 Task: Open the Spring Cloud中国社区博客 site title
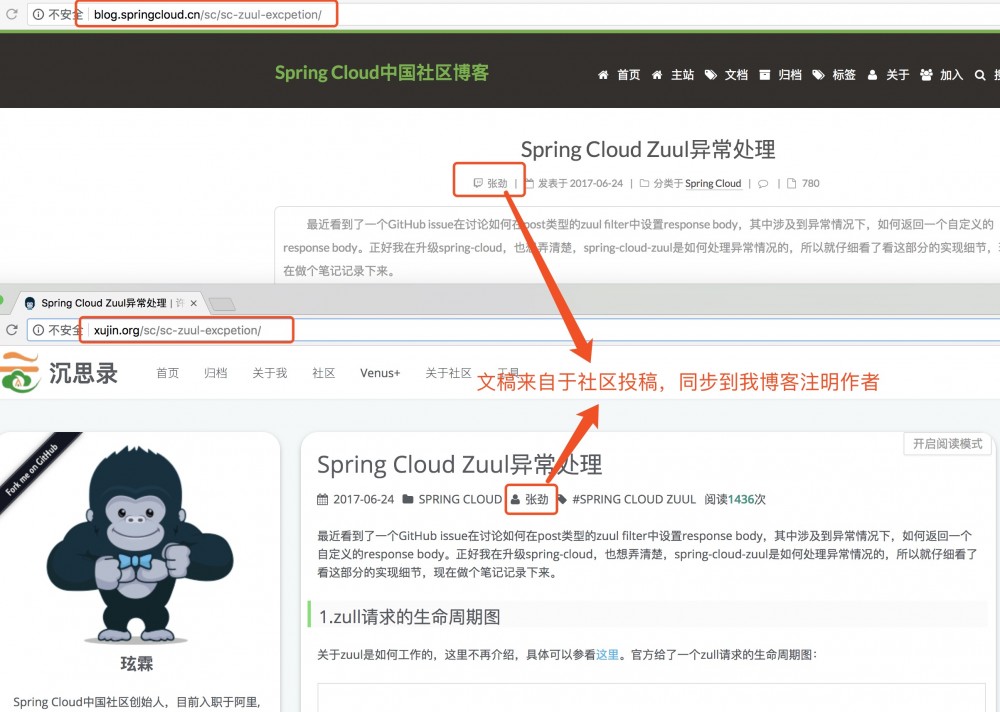click(x=382, y=73)
